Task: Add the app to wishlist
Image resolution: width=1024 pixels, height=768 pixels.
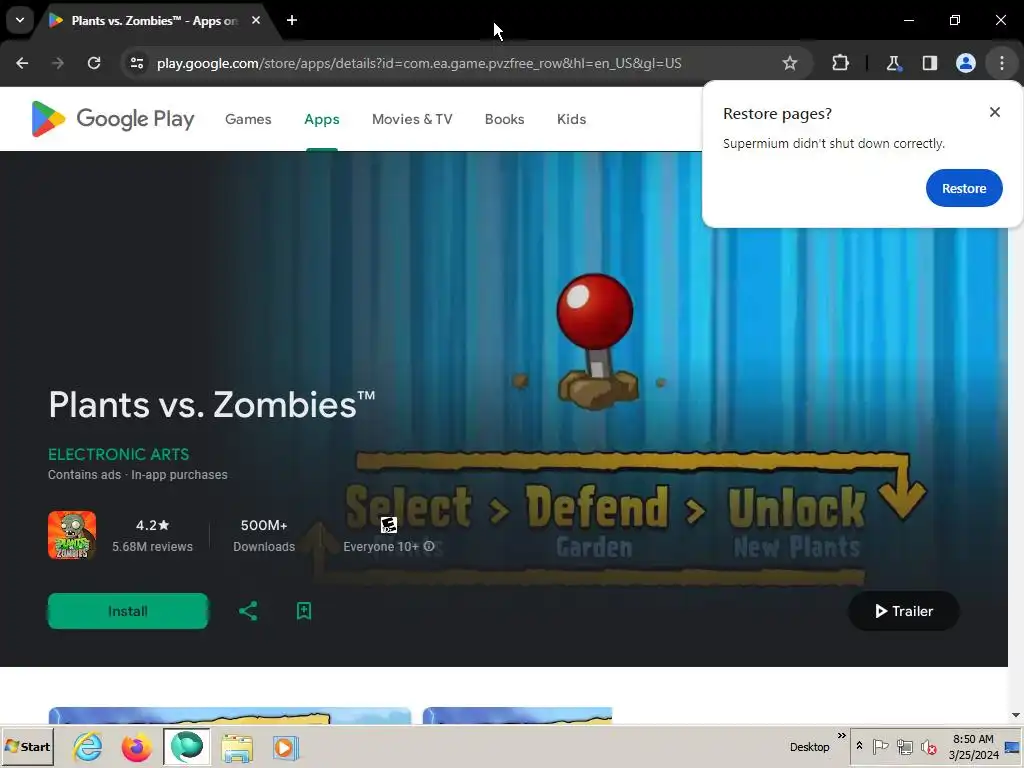Action: [304, 611]
